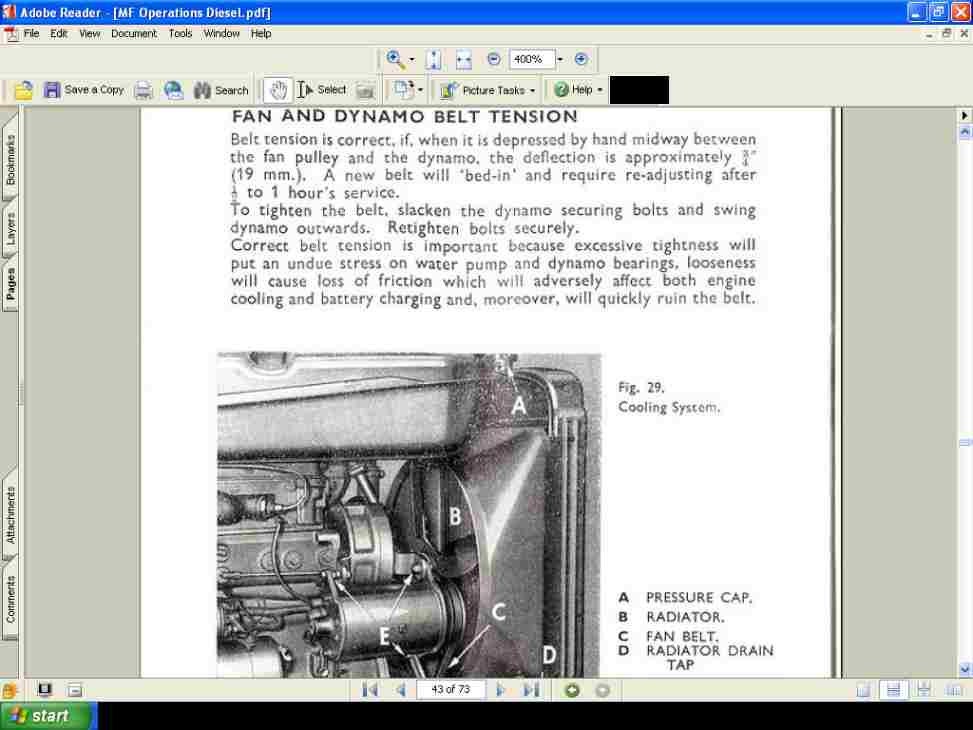Open the Rotate view dropdown arrow
The width and height of the screenshot is (973, 730).
[x=421, y=91]
